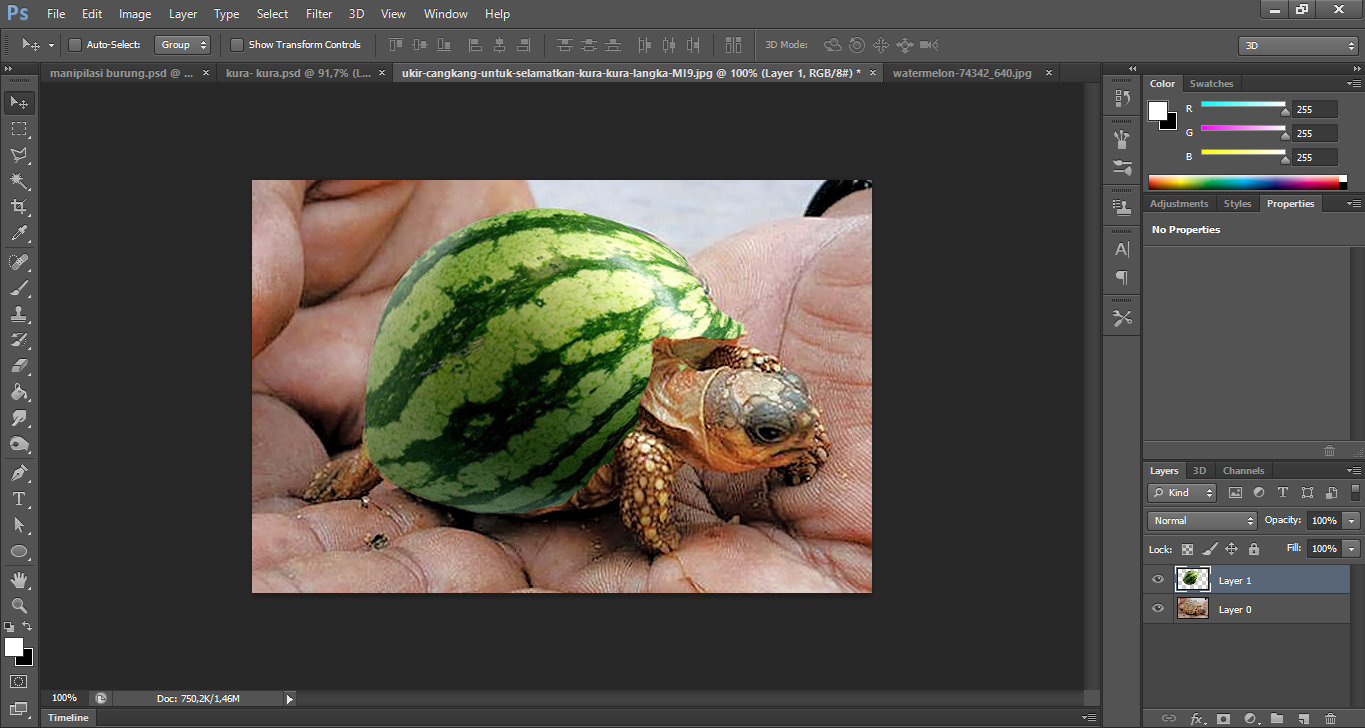Open the Normal blend mode dropdown
1365x728 pixels.
1201,520
